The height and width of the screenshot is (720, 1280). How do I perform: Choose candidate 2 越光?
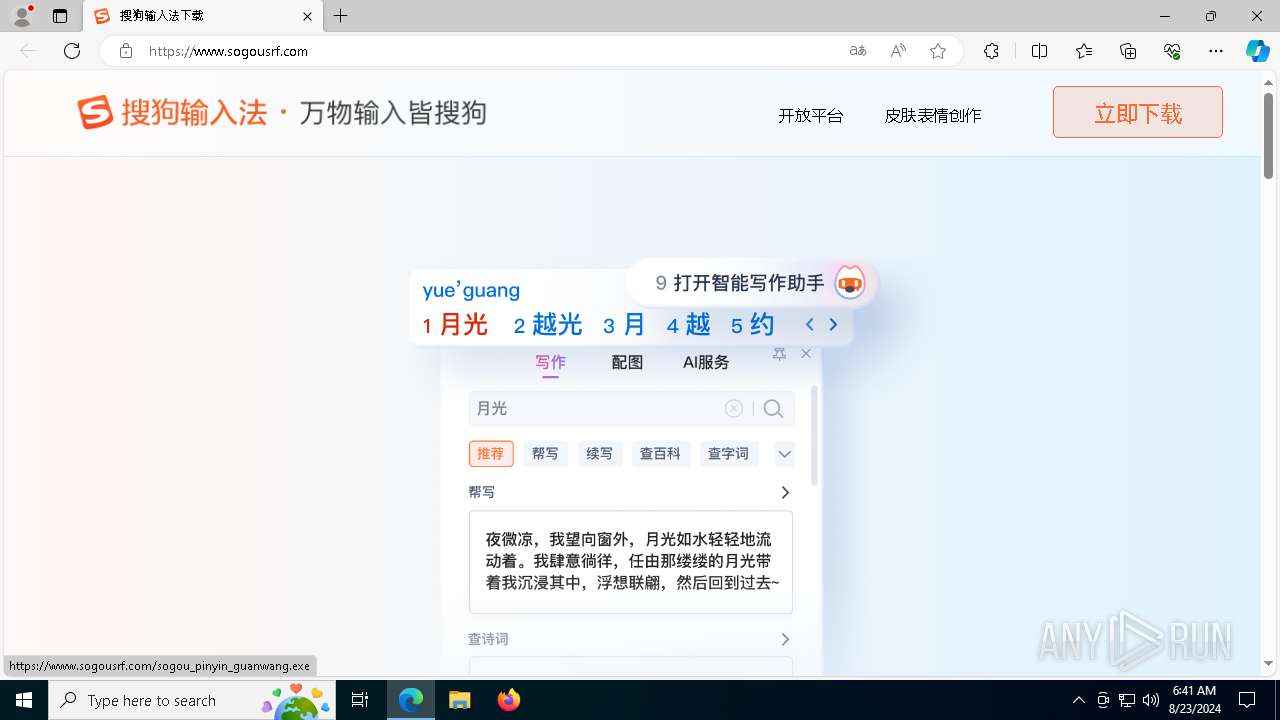(548, 325)
